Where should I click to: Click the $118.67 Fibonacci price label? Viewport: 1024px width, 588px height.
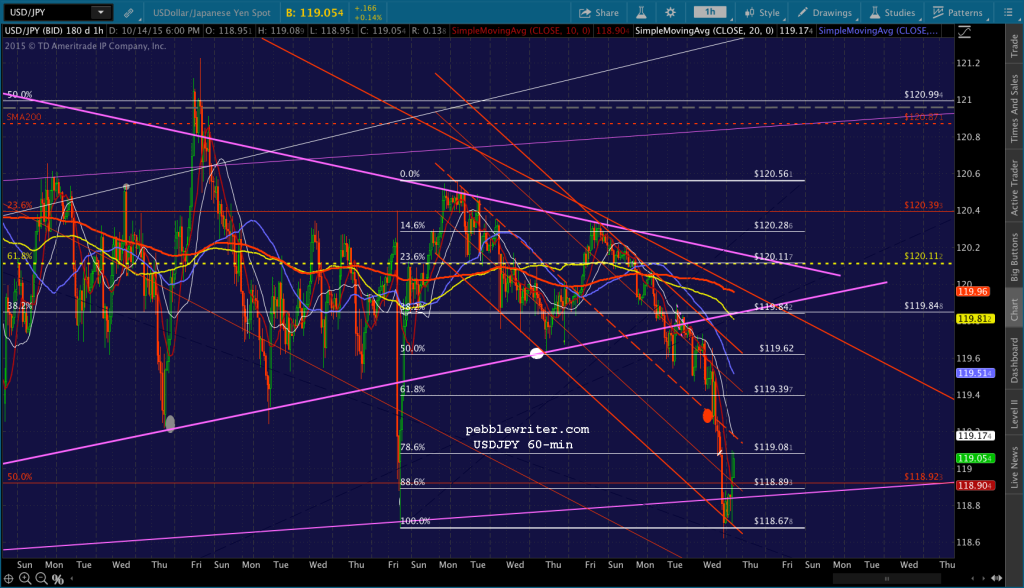tap(773, 521)
